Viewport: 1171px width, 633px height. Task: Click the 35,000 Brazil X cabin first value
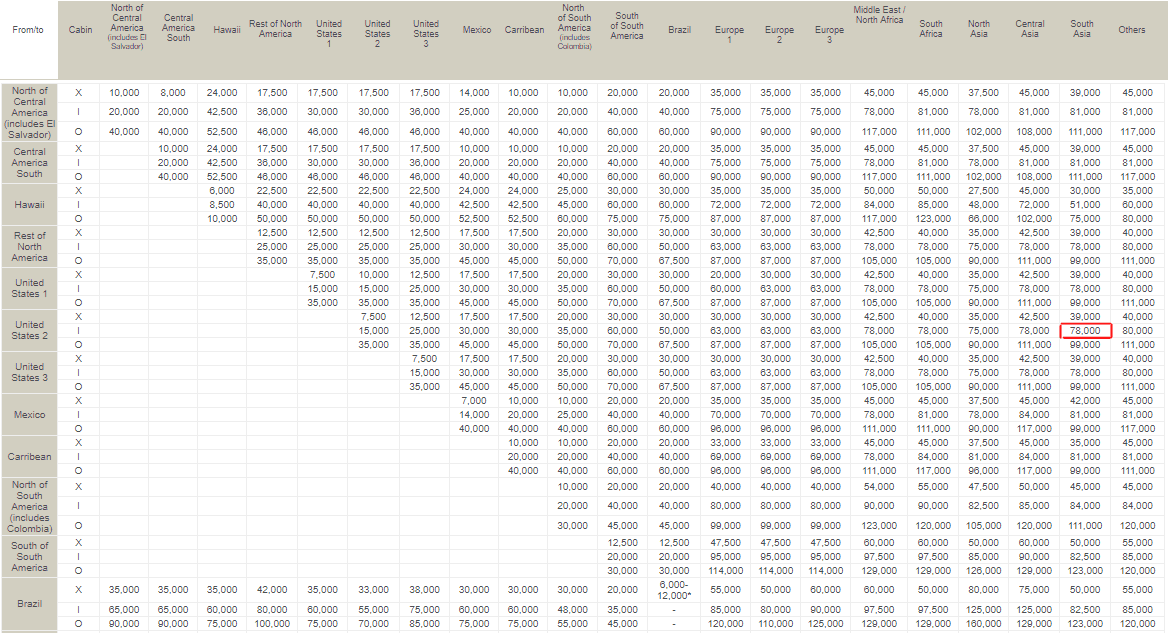127,589
